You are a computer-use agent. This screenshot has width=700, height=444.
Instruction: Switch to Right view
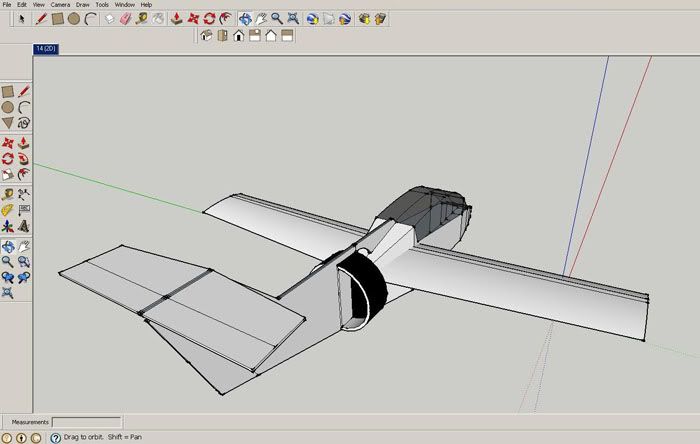(x=255, y=35)
